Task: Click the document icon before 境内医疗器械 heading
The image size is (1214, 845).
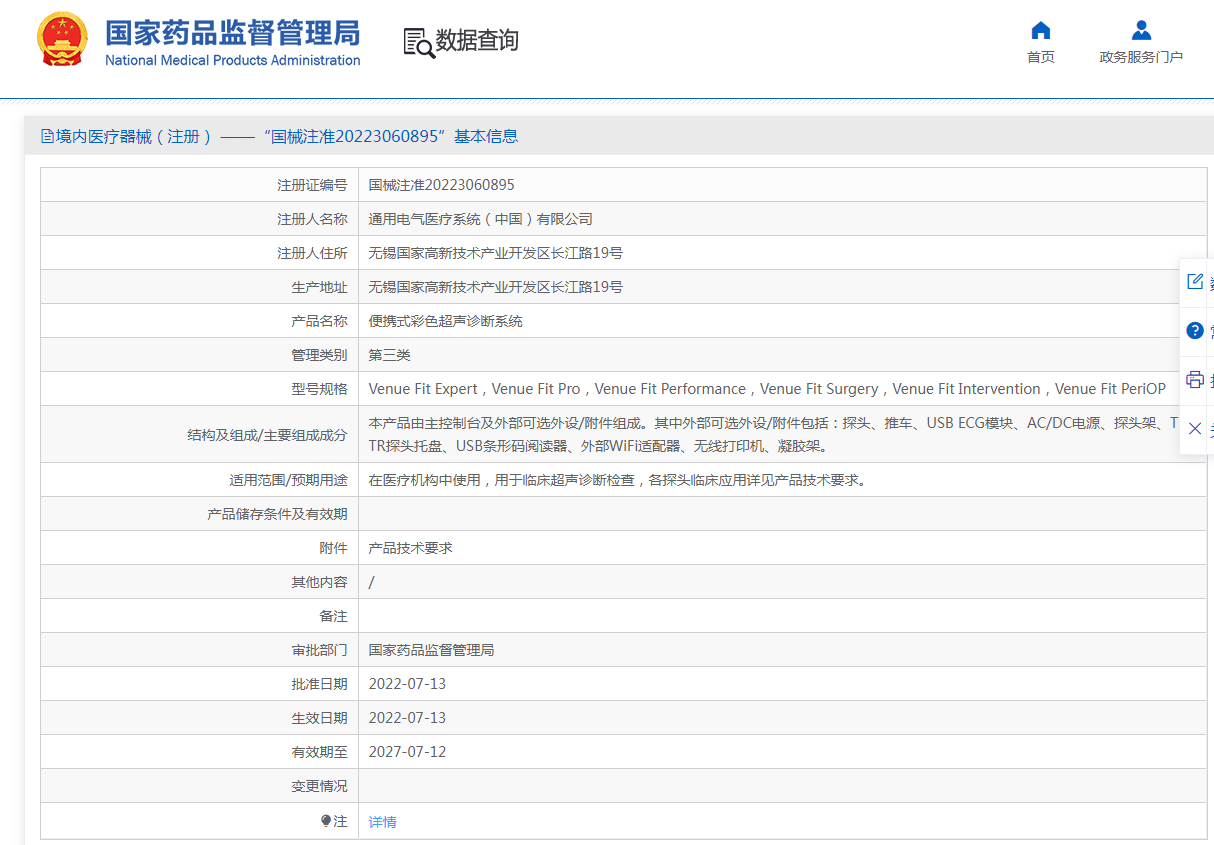Action: click(47, 136)
